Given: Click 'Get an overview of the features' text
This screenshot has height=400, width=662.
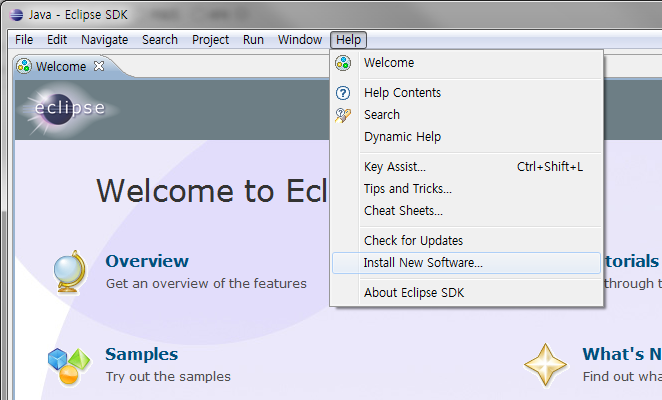Looking at the screenshot, I should tap(206, 283).
